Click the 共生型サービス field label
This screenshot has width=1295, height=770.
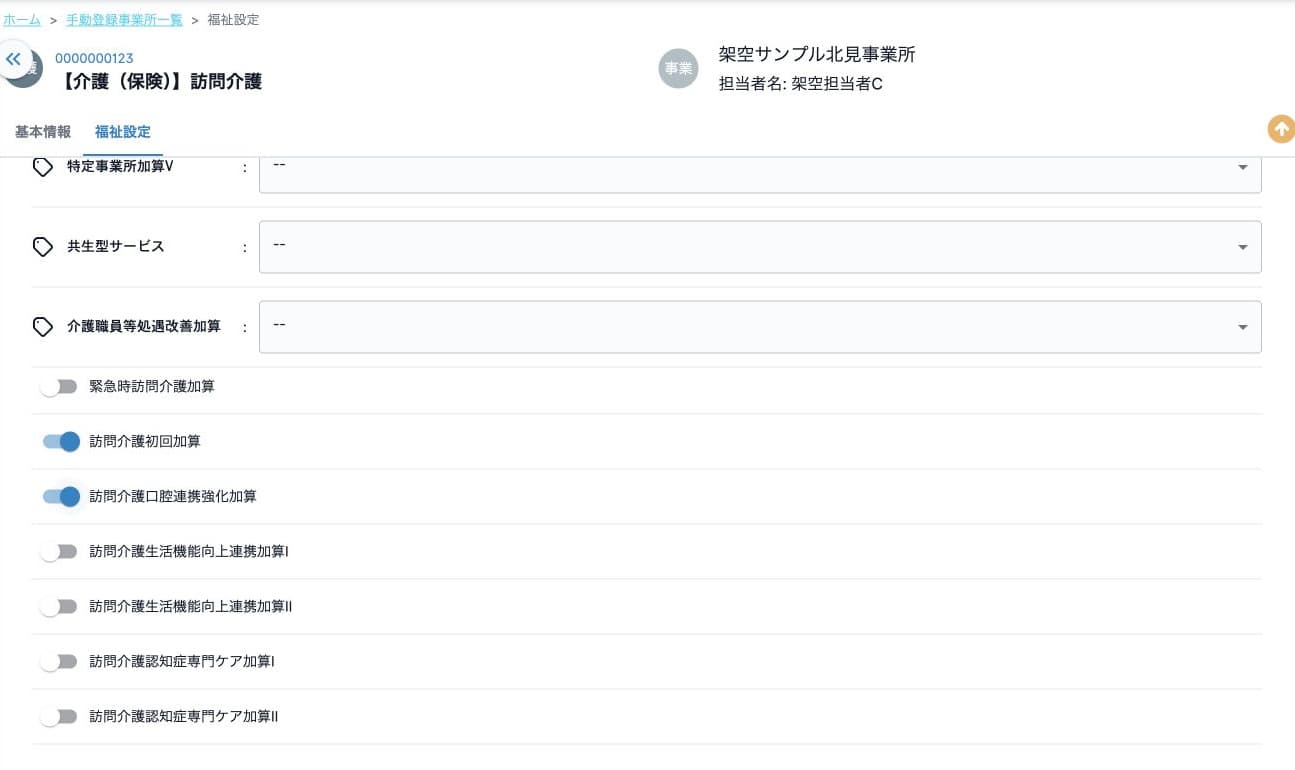coord(116,247)
